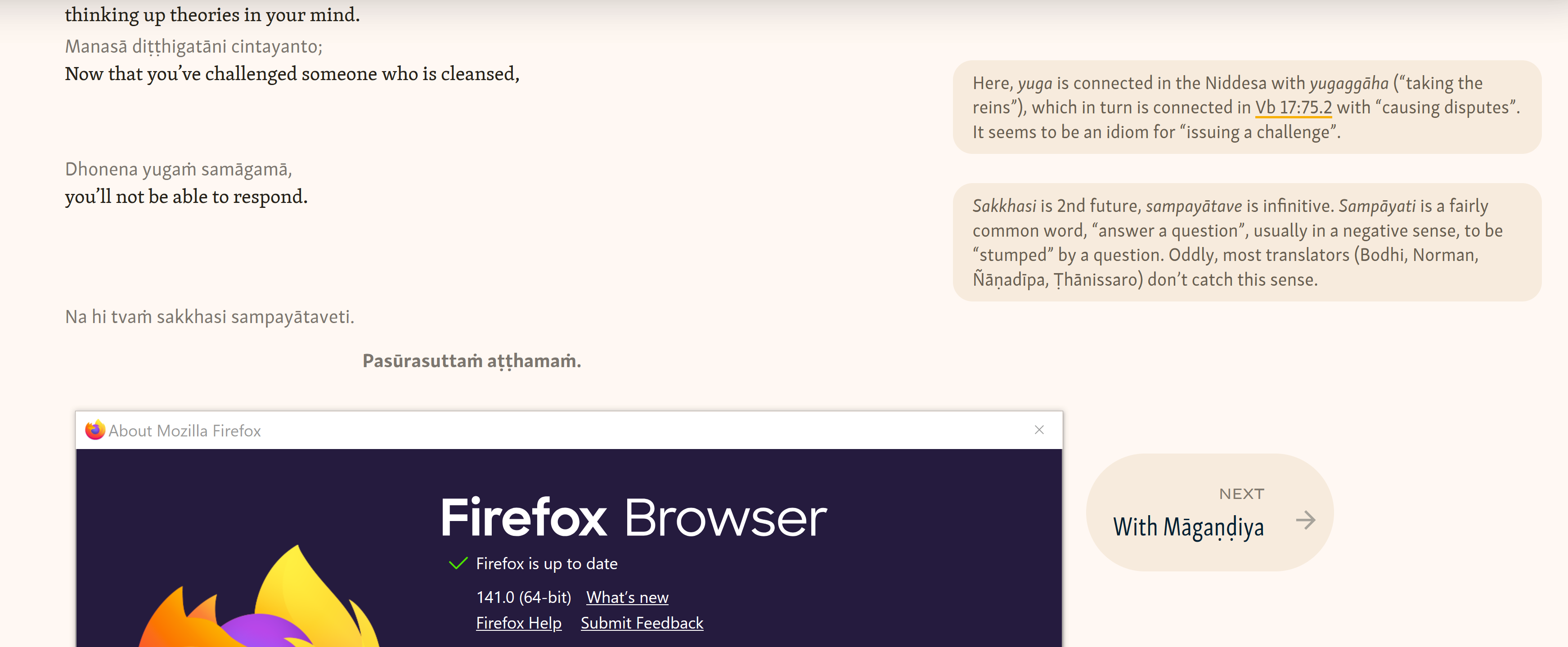Click the right arrow icon in Next button
The width and height of the screenshot is (1568, 647).
pos(1305,521)
